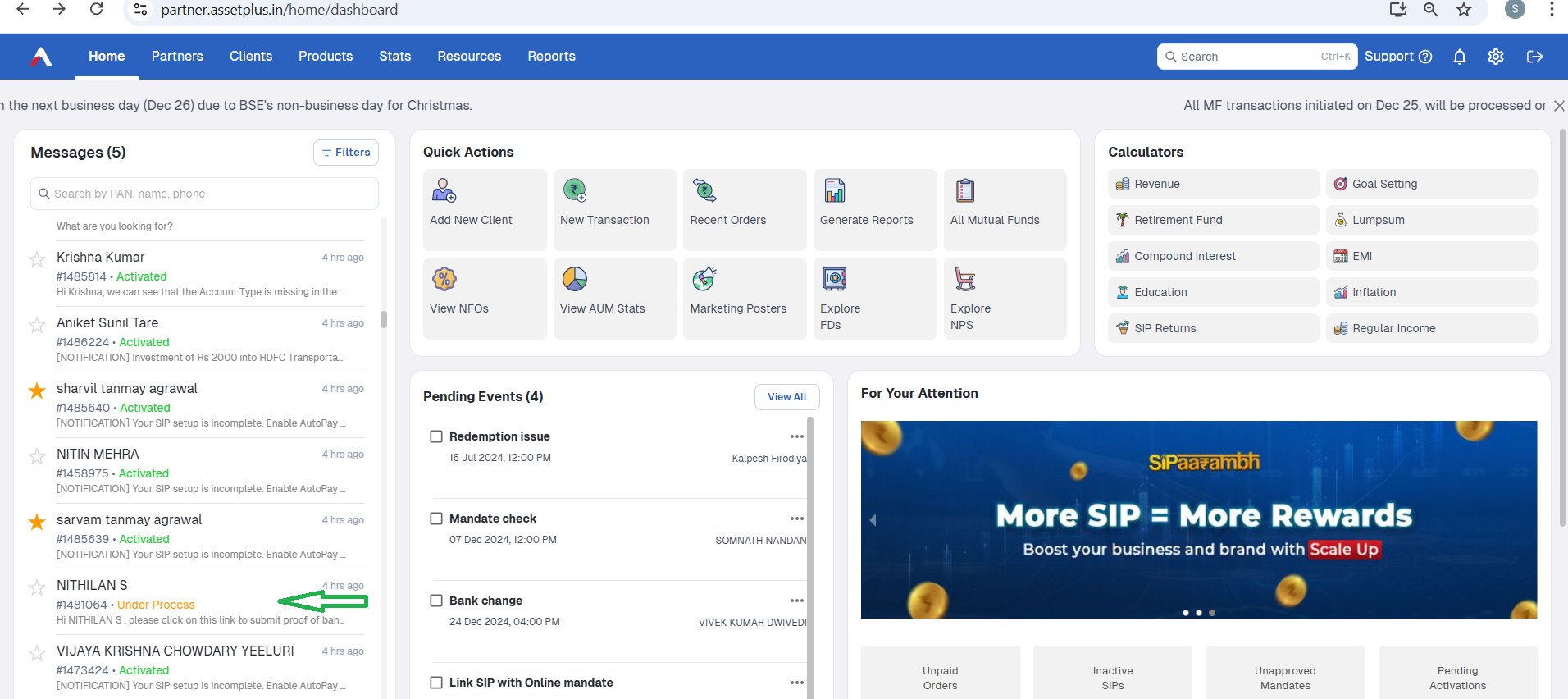Show previous banner slide arrow

pos(873,520)
